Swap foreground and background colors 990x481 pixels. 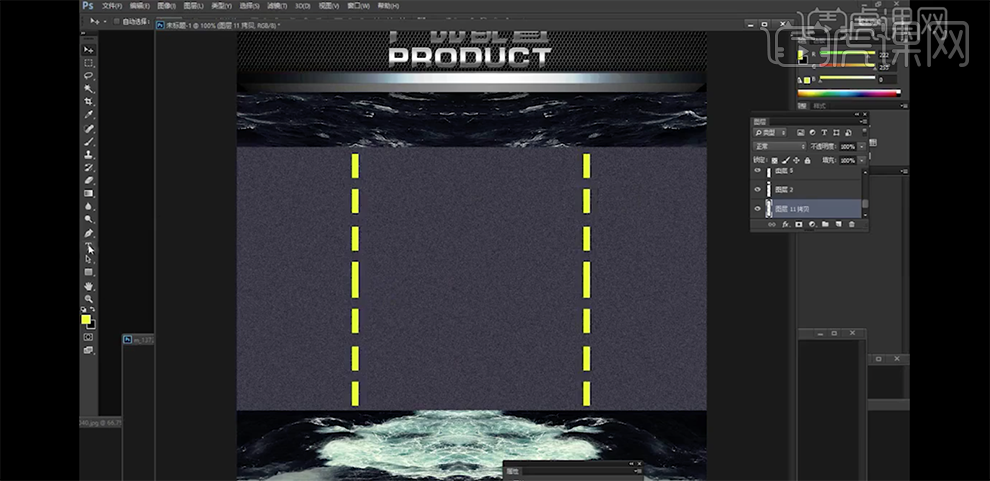click(x=93, y=309)
